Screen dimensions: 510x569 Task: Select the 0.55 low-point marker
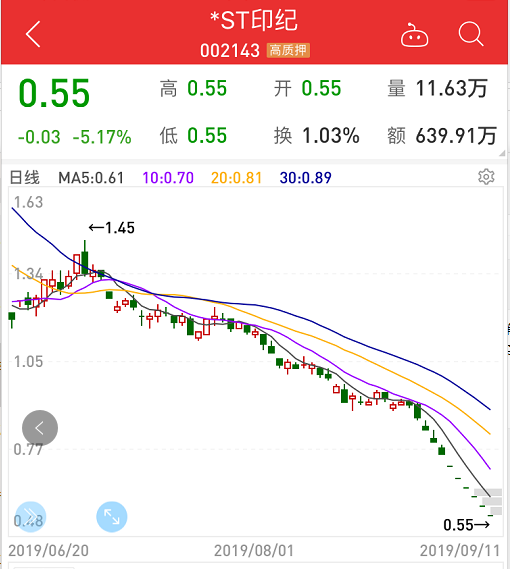466,525
